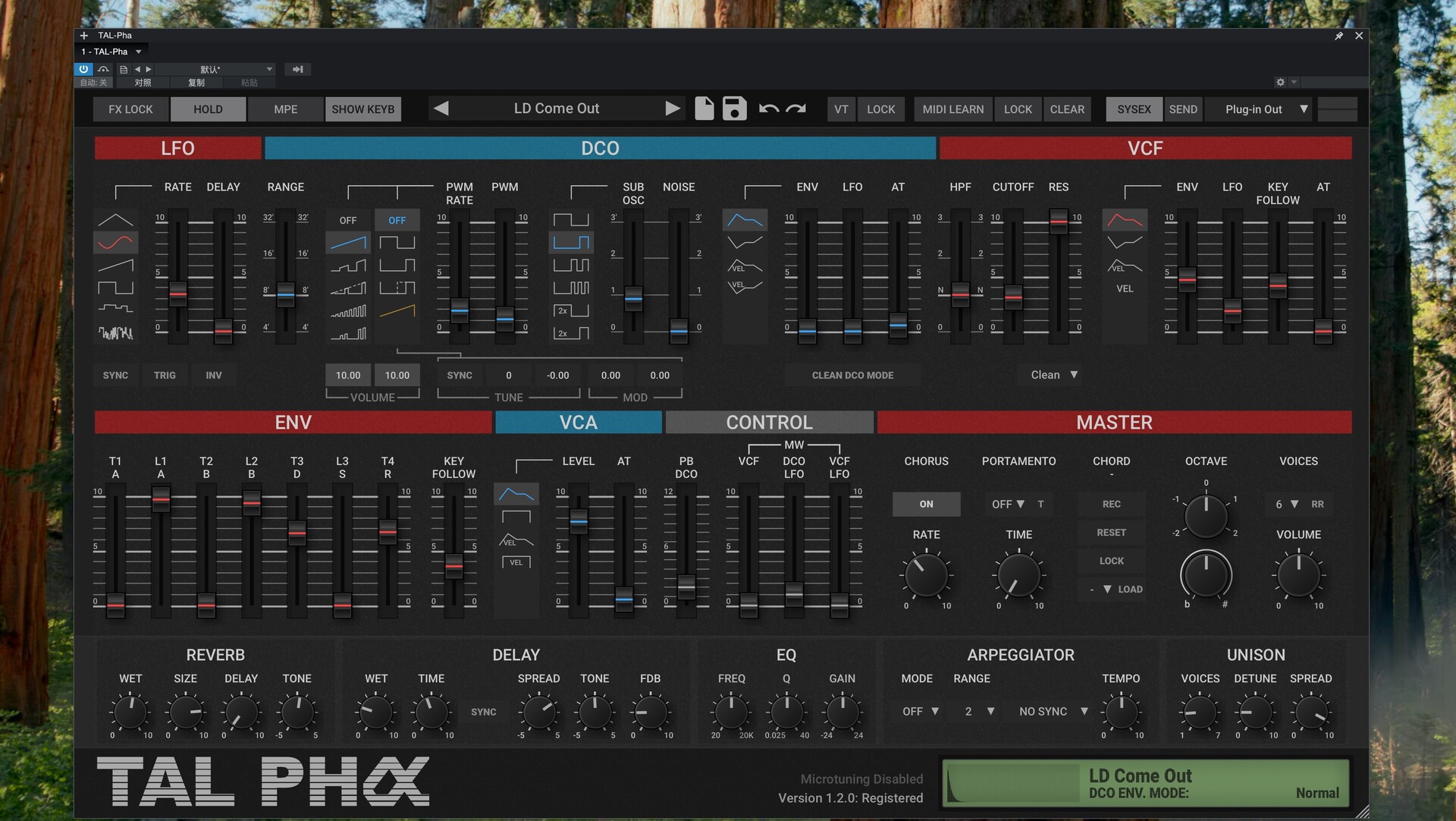
Task: Toggle the chorus ON switch
Action: click(x=926, y=504)
